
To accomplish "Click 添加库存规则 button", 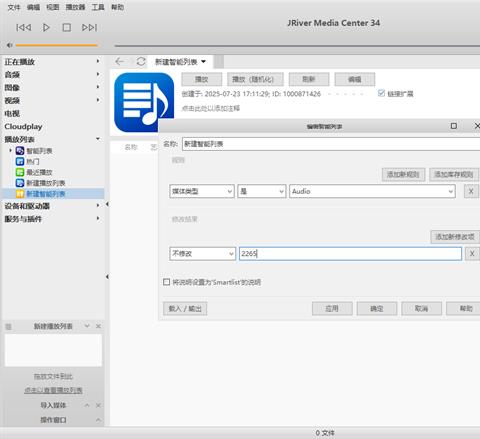I will coord(454,174).
